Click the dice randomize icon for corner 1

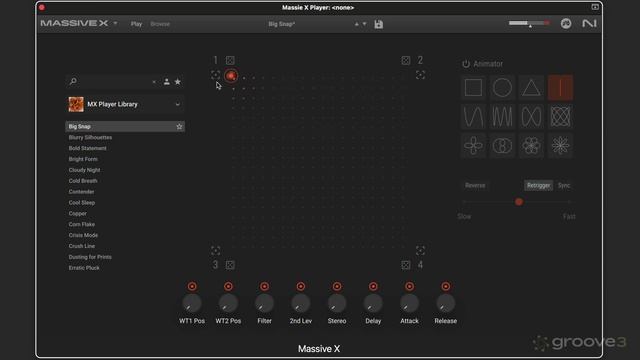tap(230, 60)
